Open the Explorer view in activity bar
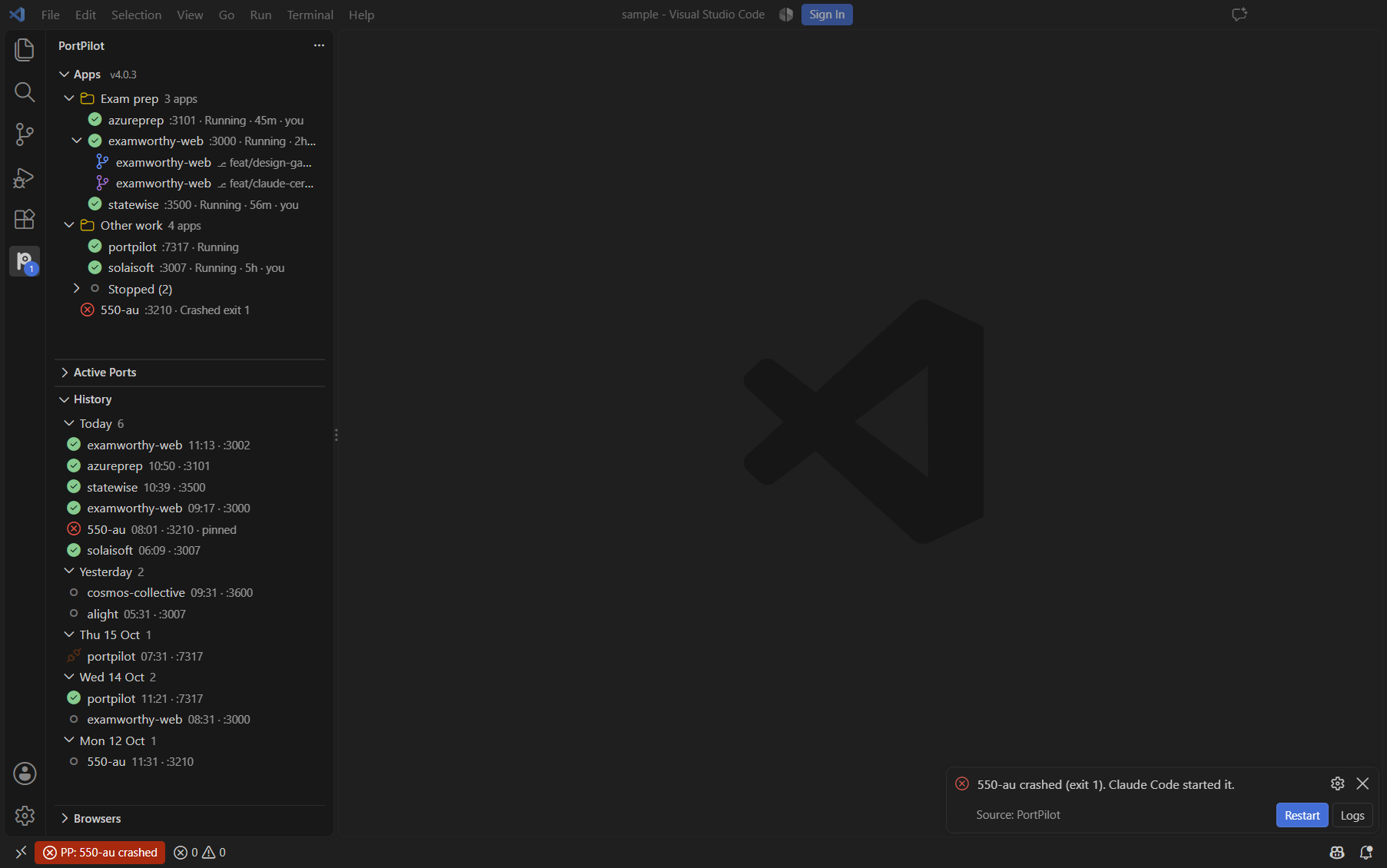This screenshot has width=1387, height=868. tap(25, 50)
